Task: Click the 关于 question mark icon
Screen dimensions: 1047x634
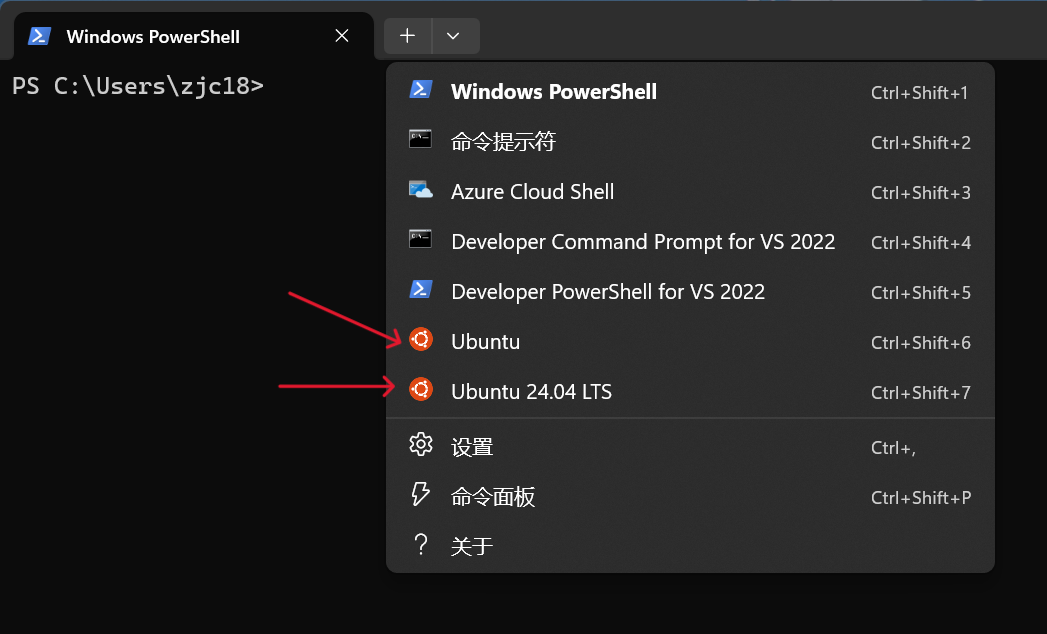Action: coord(421,545)
